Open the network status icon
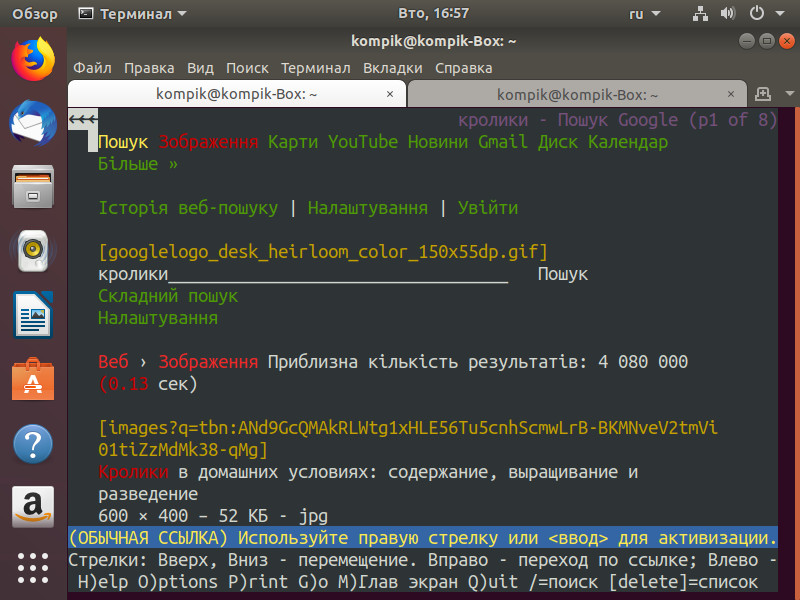This screenshot has width=800, height=600. 700,14
